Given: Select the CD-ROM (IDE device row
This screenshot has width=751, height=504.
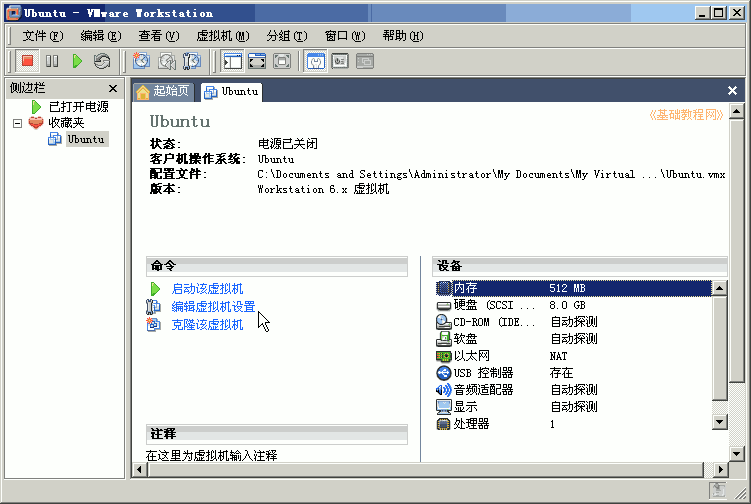Looking at the screenshot, I should [573, 322].
